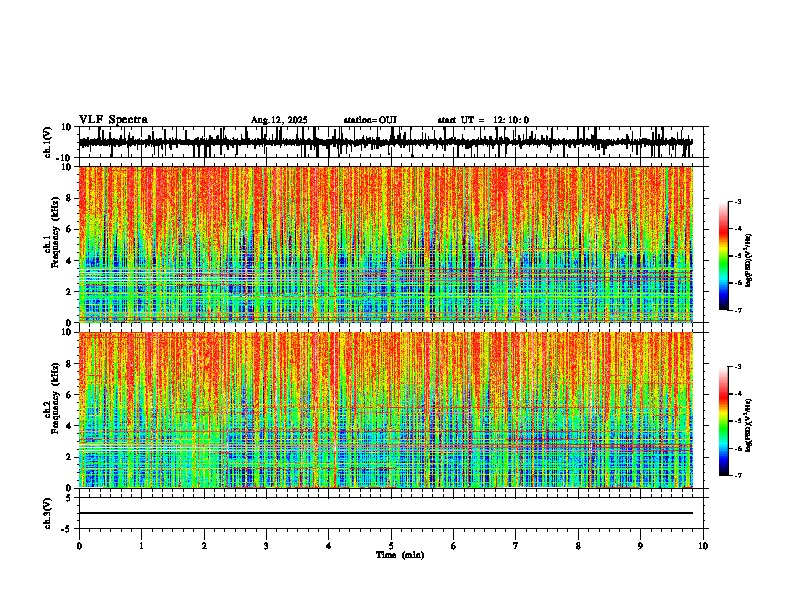Click the "-3" tick on ch.1 colorbar
The height and width of the screenshot is (612, 792).
click(738, 201)
